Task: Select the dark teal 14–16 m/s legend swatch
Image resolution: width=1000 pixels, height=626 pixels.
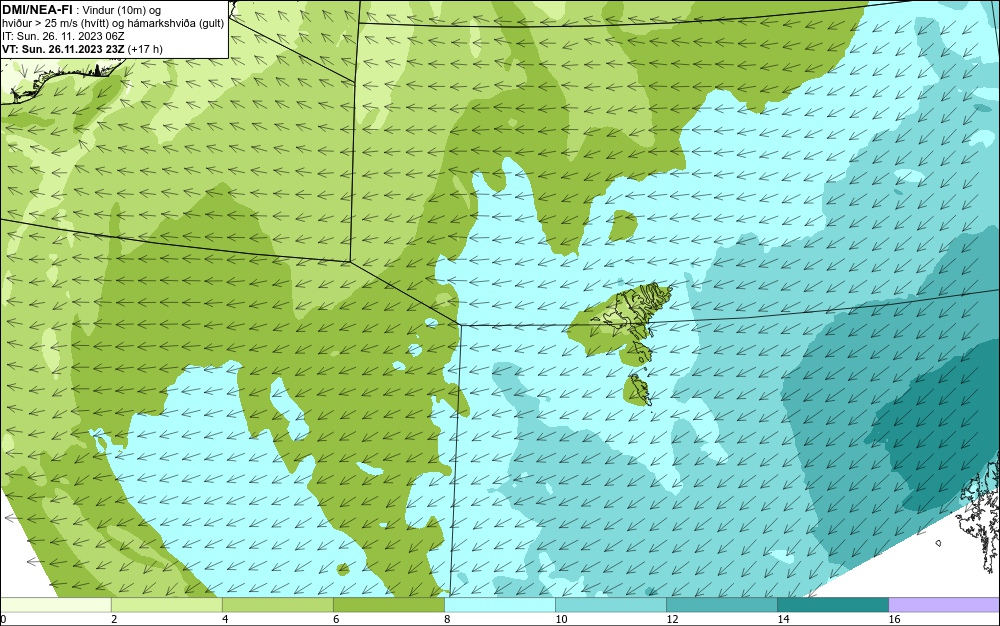Action: click(833, 605)
